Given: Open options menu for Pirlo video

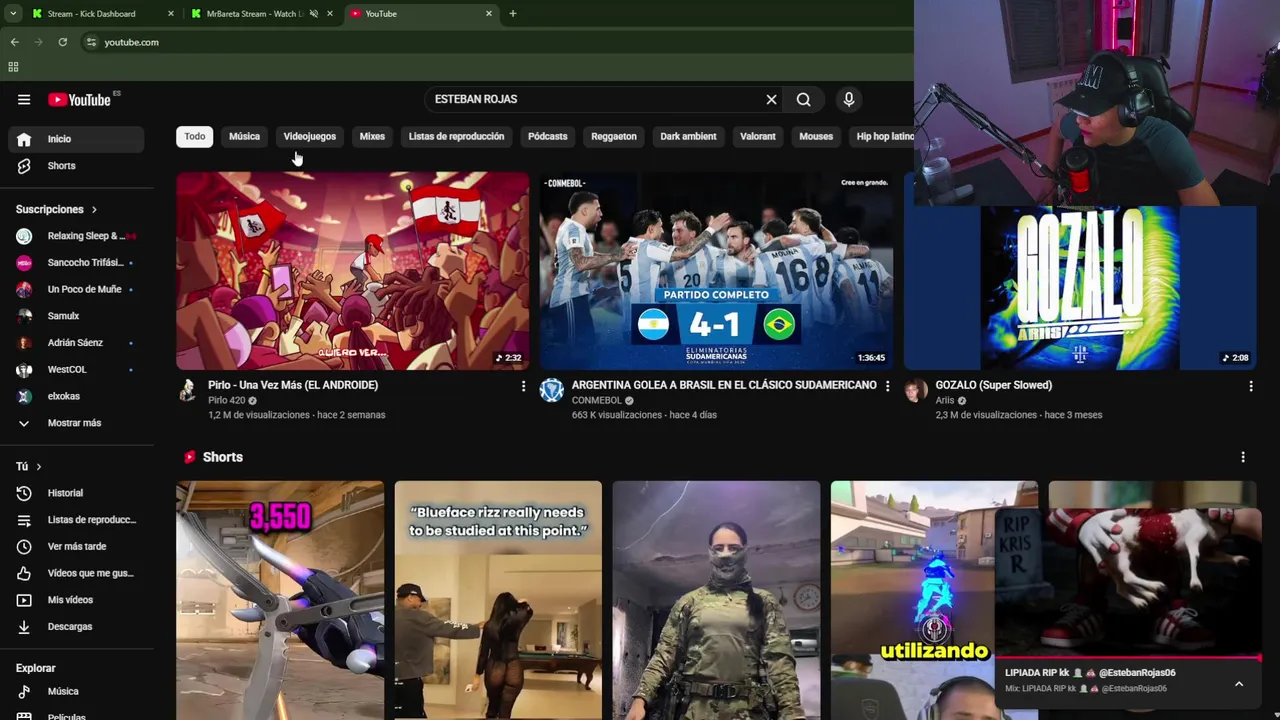Looking at the screenshot, I should coord(523,386).
